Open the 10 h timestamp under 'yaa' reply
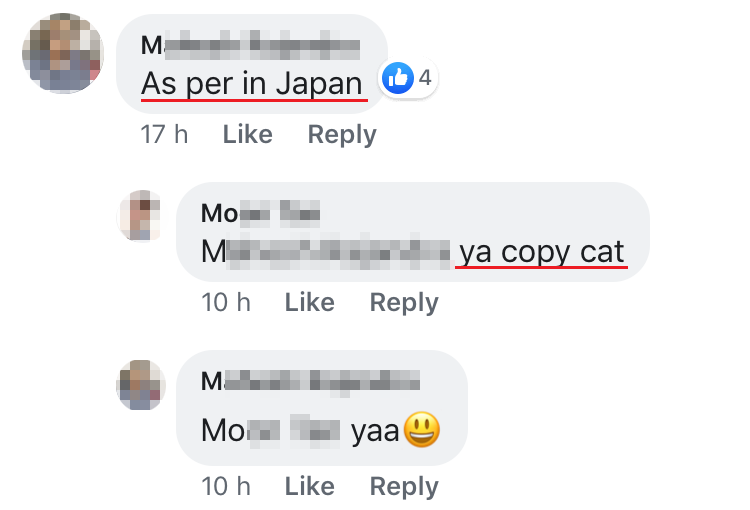This screenshot has width=750, height=510. coord(226,487)
